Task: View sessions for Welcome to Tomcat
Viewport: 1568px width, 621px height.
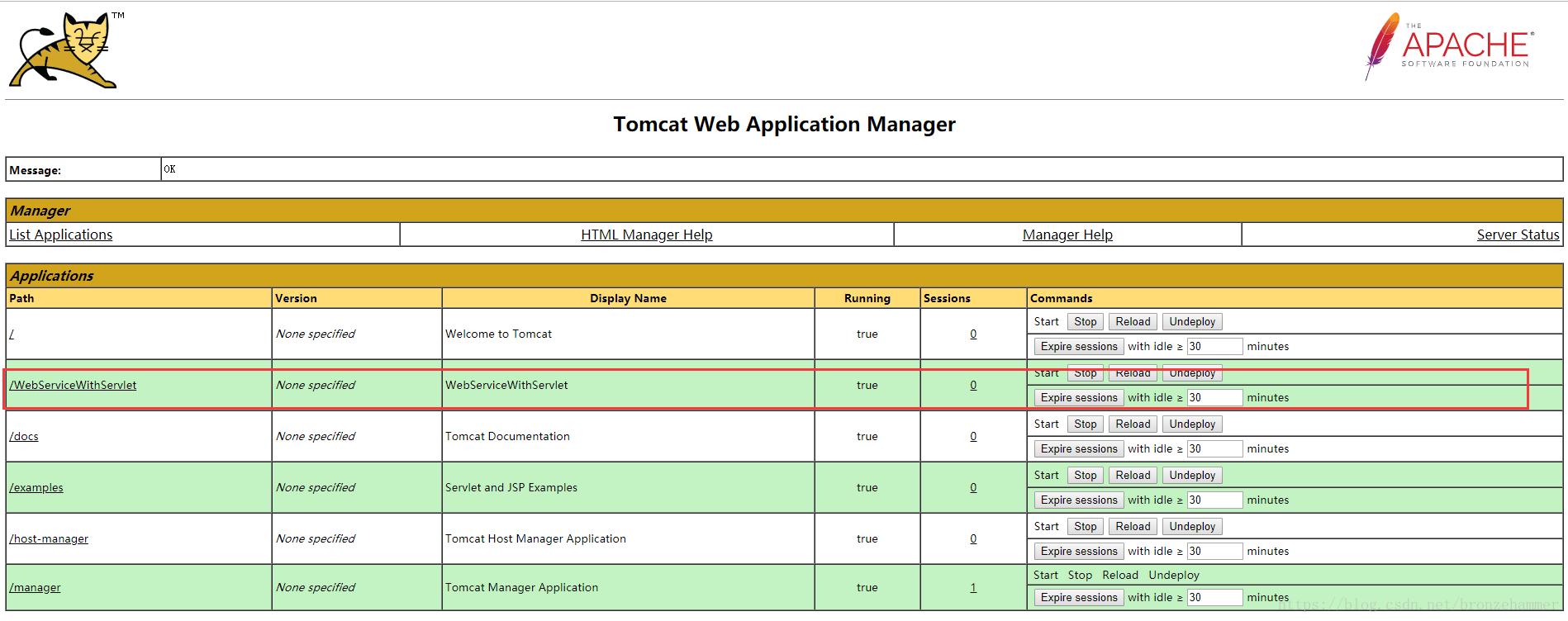Action: 973,334
